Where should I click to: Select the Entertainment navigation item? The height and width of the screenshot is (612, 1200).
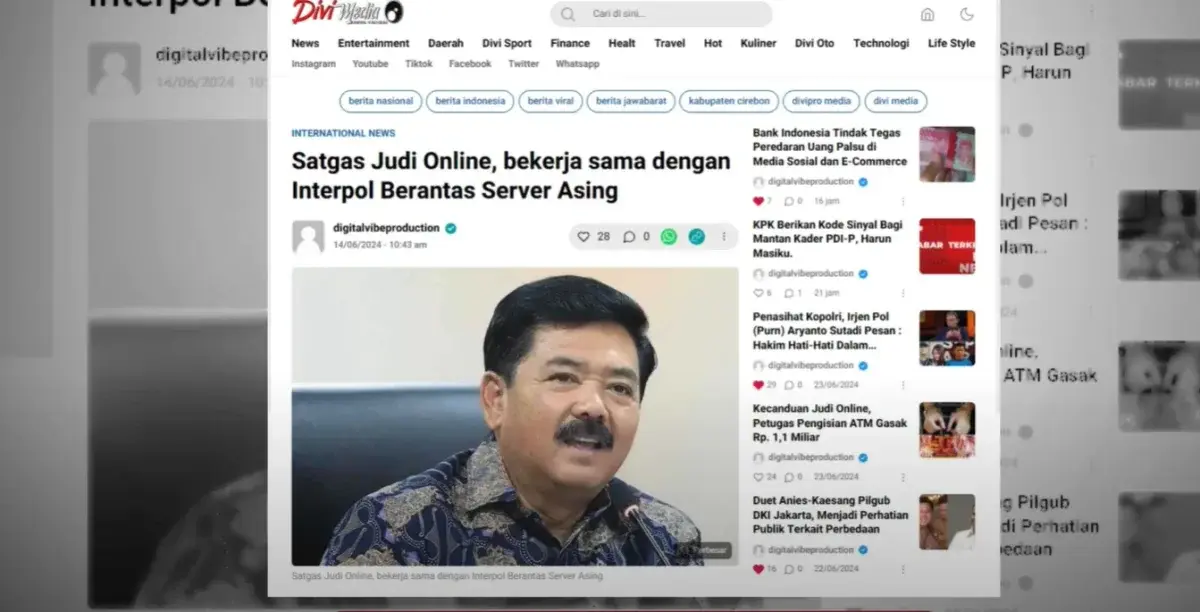click(x=373, y=43)
